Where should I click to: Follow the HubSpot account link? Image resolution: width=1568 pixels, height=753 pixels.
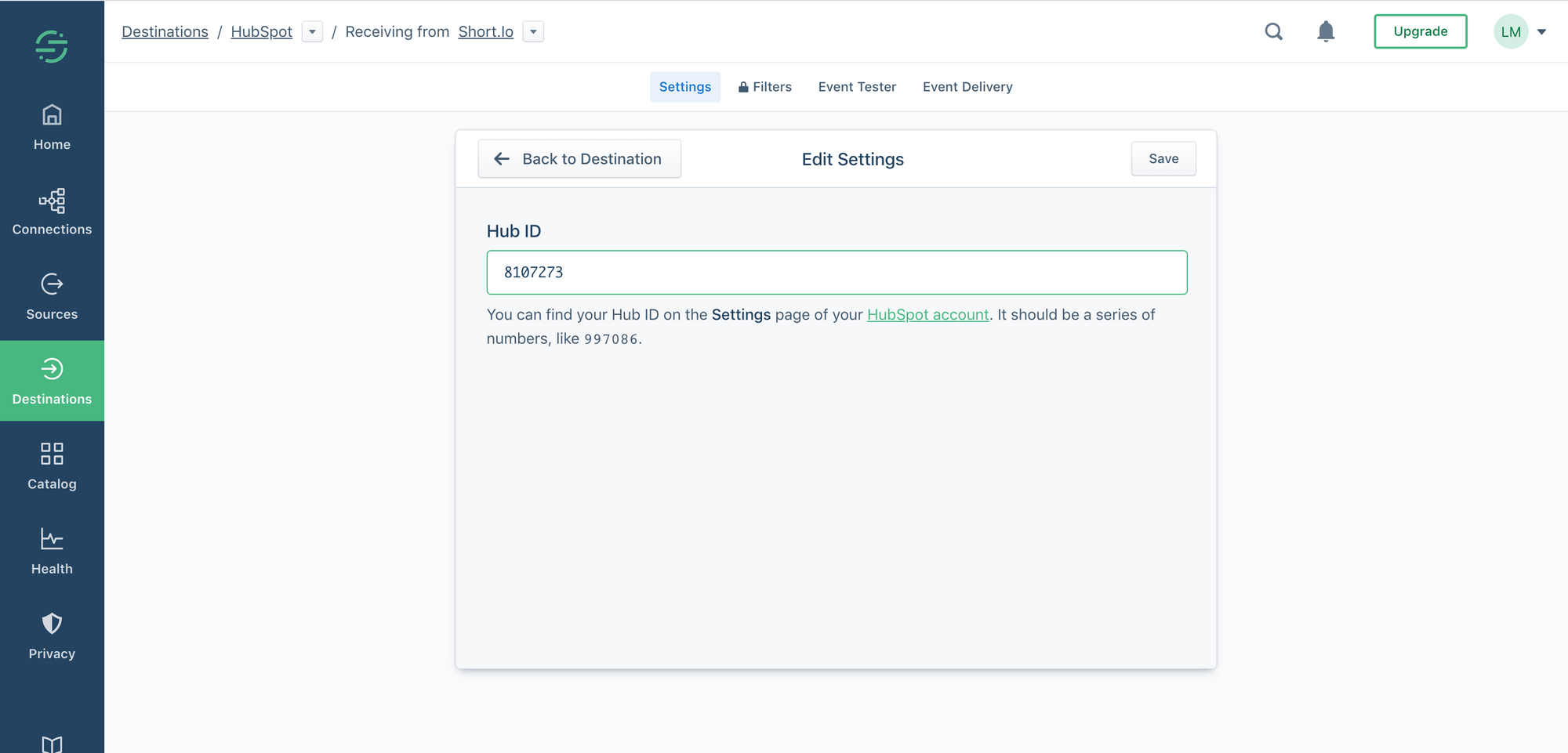click(928, 314)
